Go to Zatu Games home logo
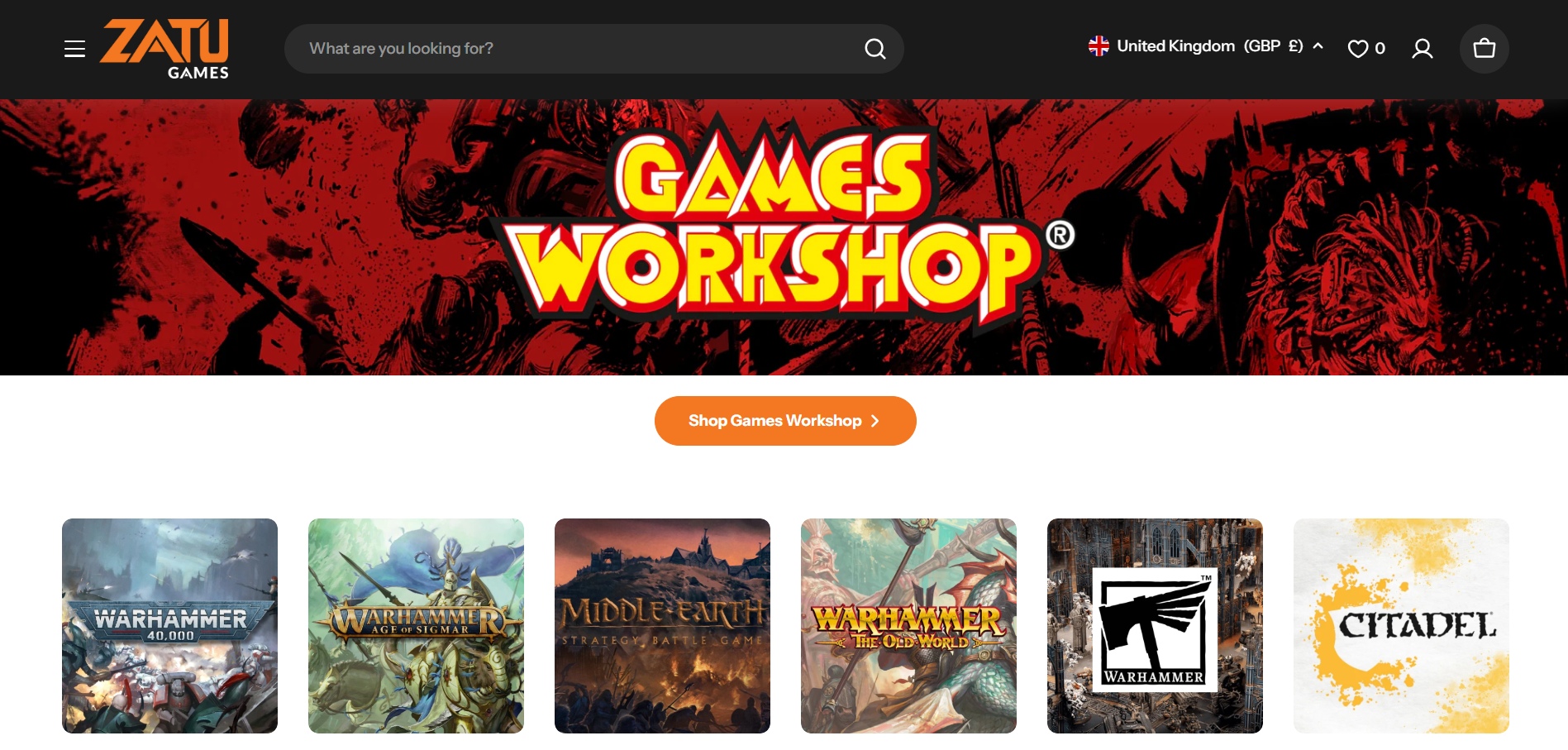The height and width of the screenshot is (750, 1568). pos(164,49)
